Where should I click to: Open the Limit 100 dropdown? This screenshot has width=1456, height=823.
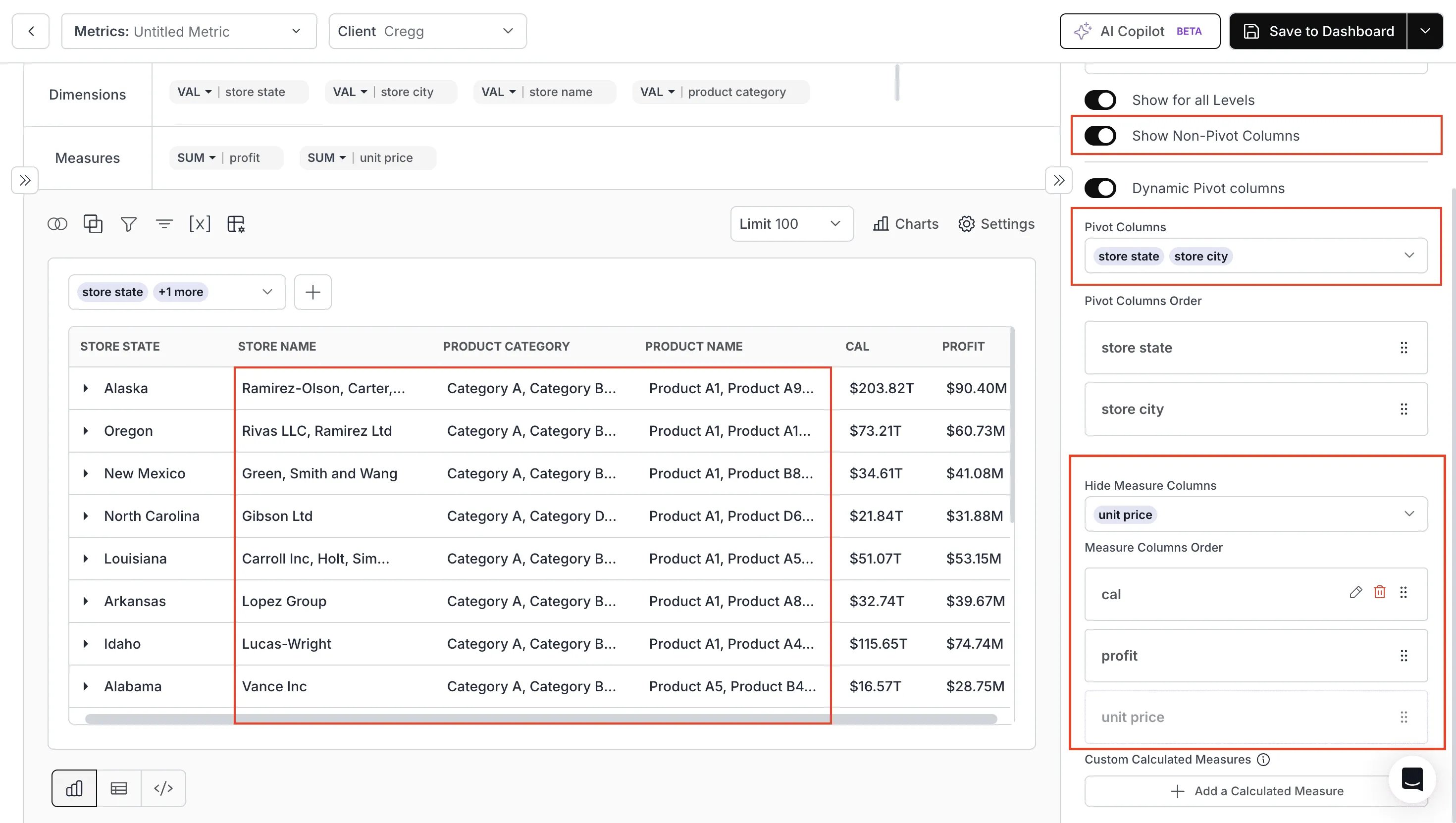[792, 224]
